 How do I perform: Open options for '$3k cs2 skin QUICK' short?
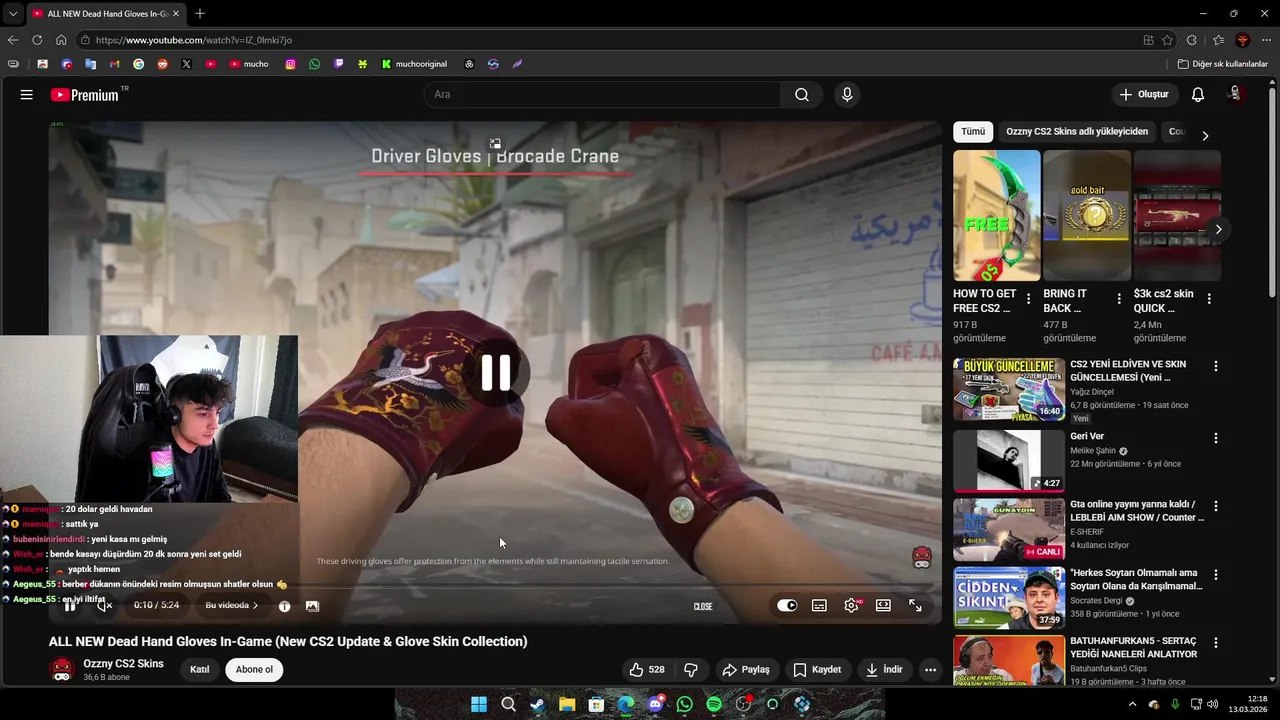pyautogui.click(x=1209, y=299)
